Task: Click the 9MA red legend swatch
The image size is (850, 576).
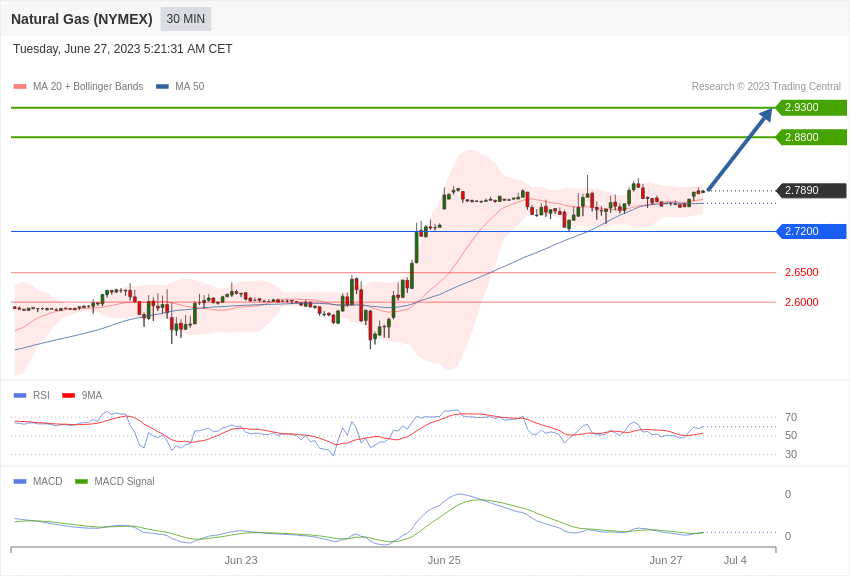Action: click(x=68, y=396)
